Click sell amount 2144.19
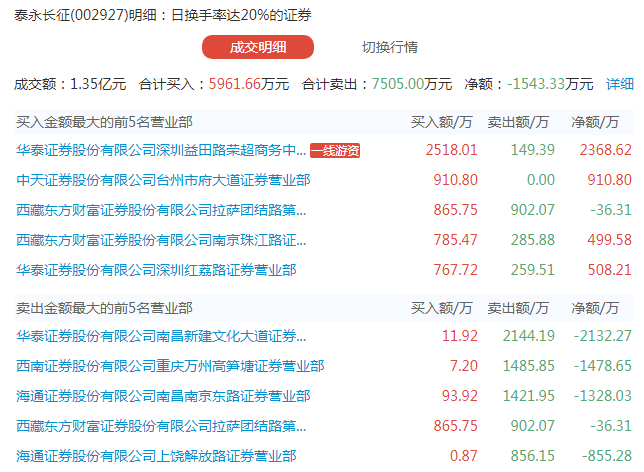Screen dimensions: 644x472 pyautogui.click(x=529, y=336)
